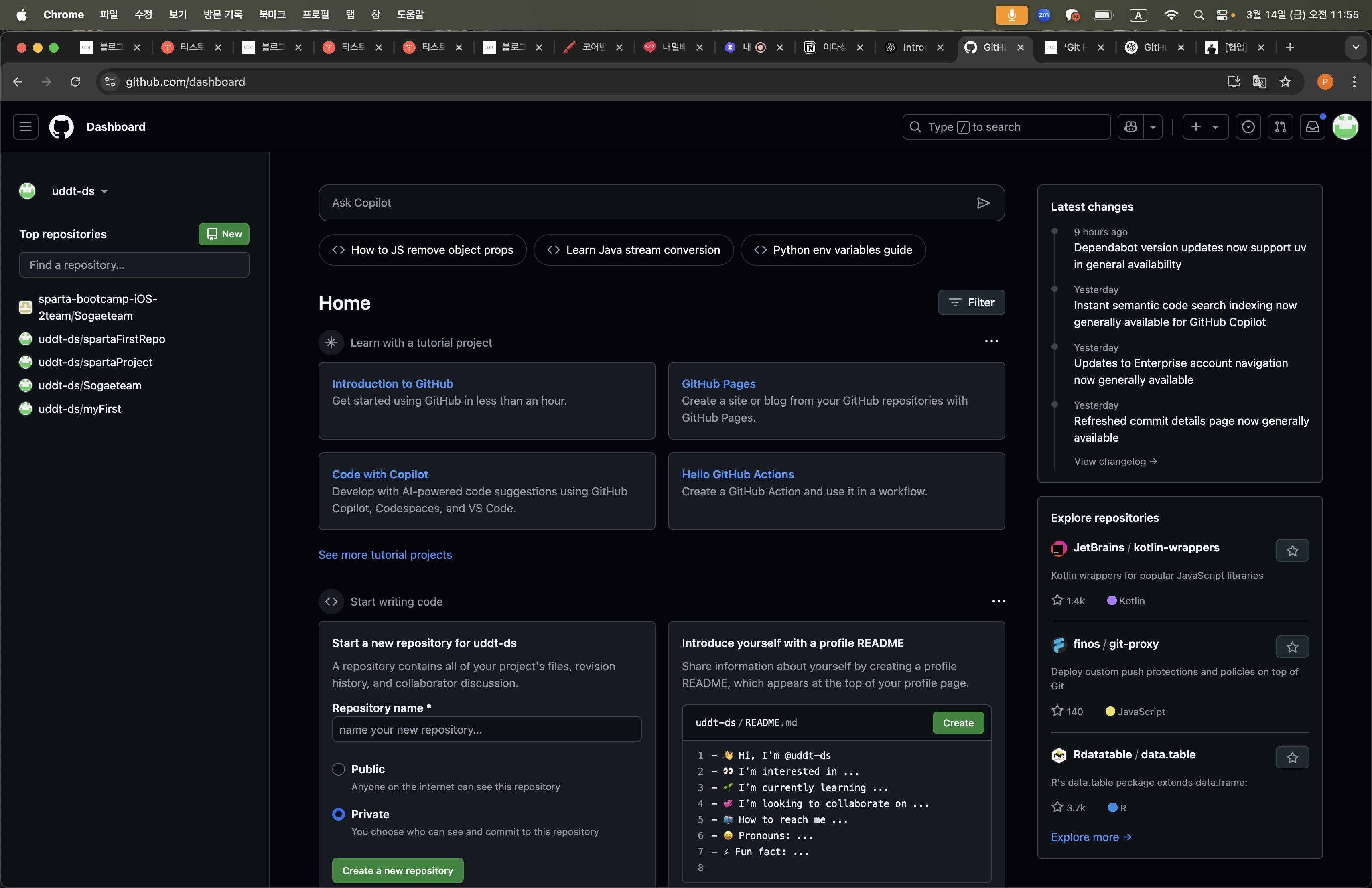Bookmark this page with the star icon
The image size is (1372, 888).
[x=1285, y=82]
